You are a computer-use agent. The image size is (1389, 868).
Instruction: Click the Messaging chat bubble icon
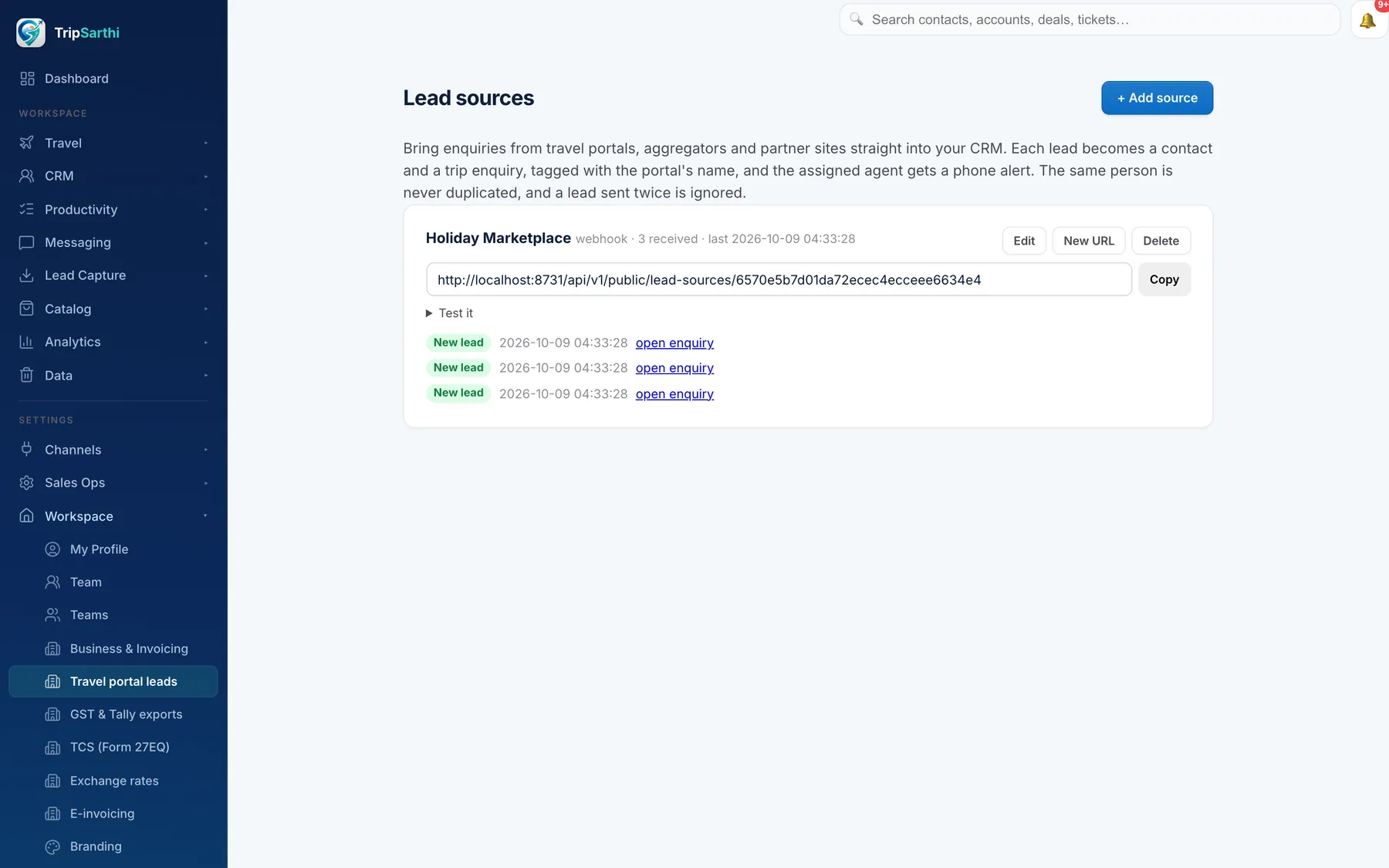coord(27,242)
